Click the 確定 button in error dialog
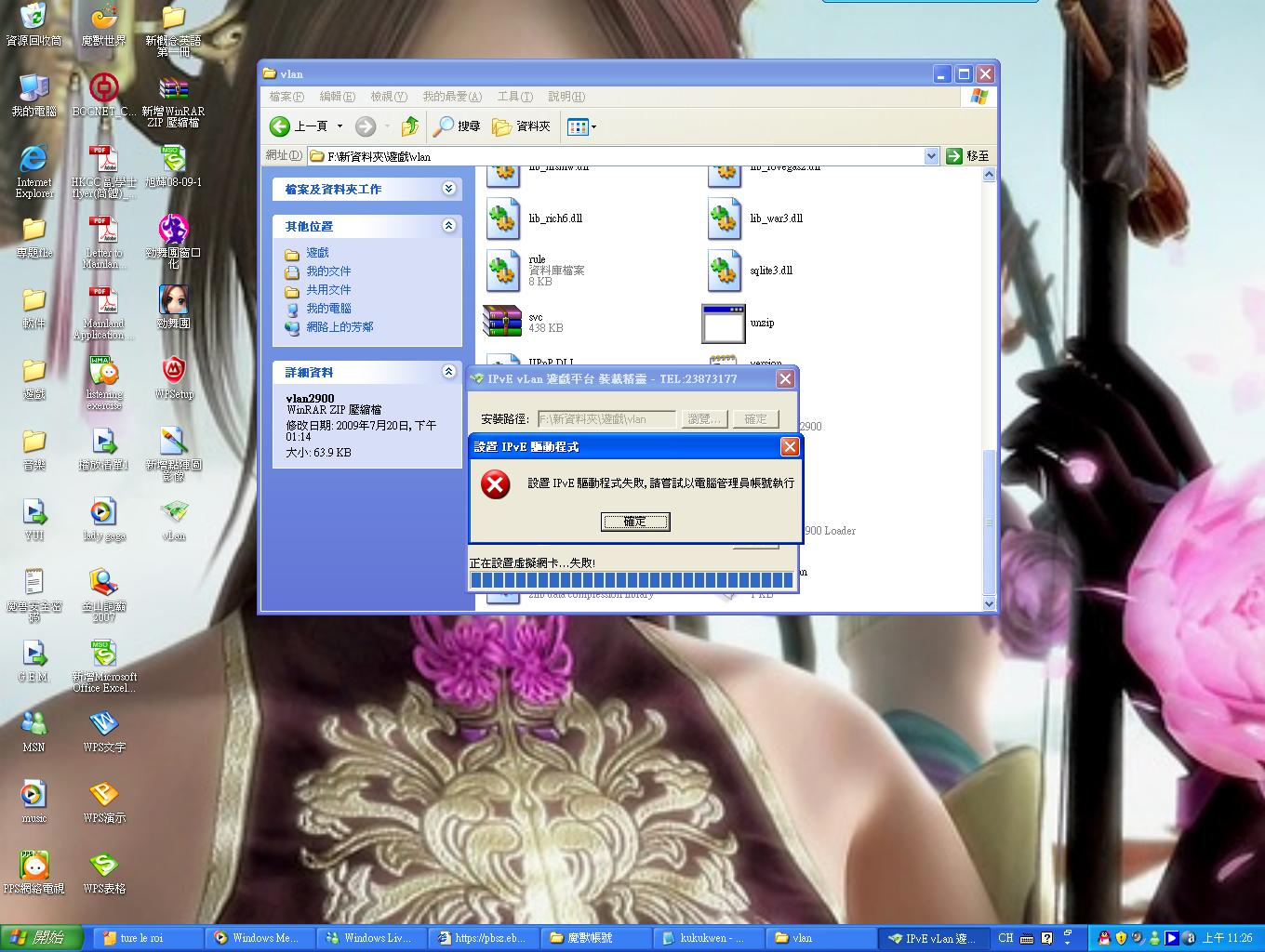 pyautogui.click(x=635, y=522)
